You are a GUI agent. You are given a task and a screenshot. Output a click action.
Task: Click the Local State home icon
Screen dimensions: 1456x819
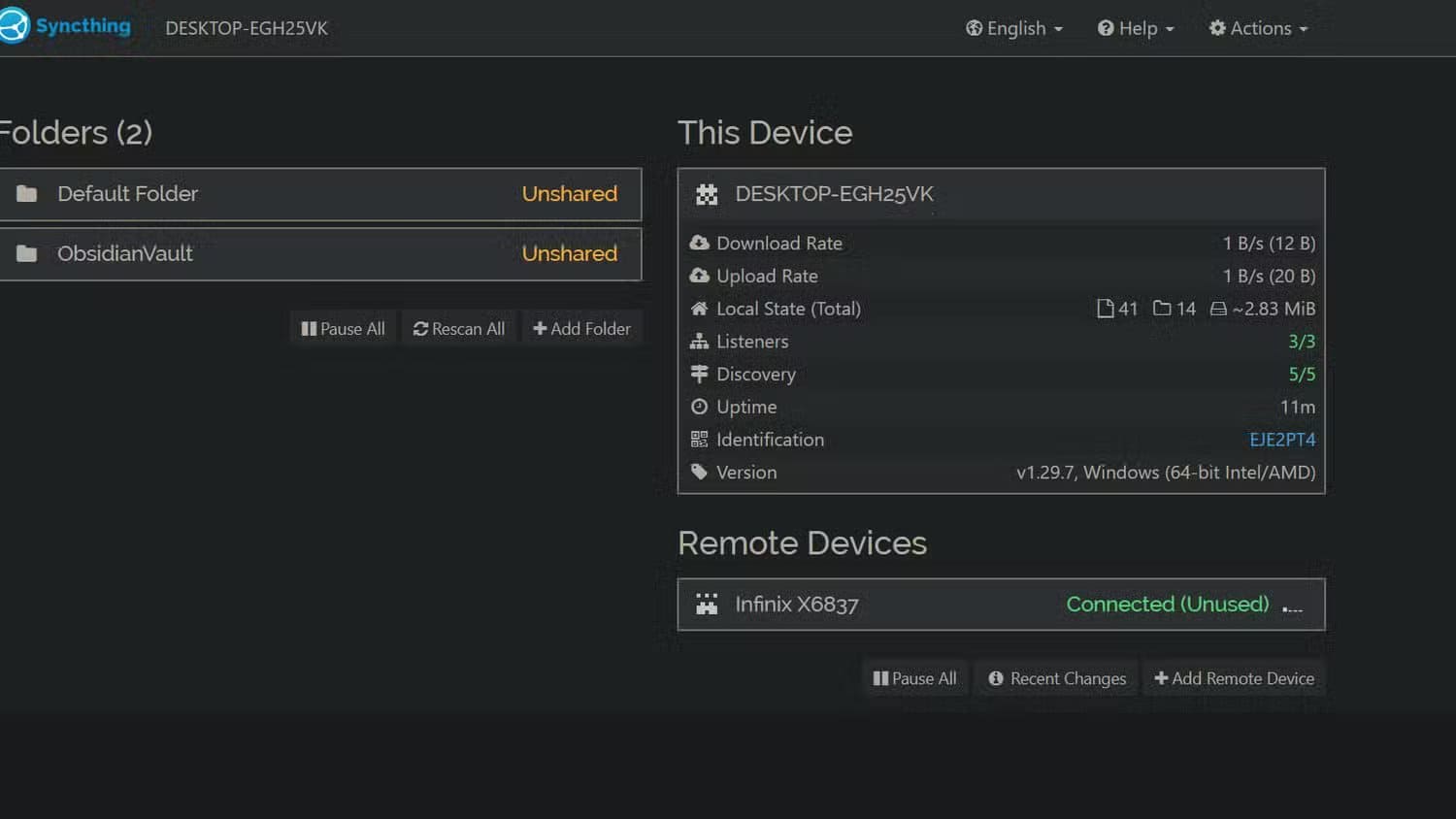699,309
